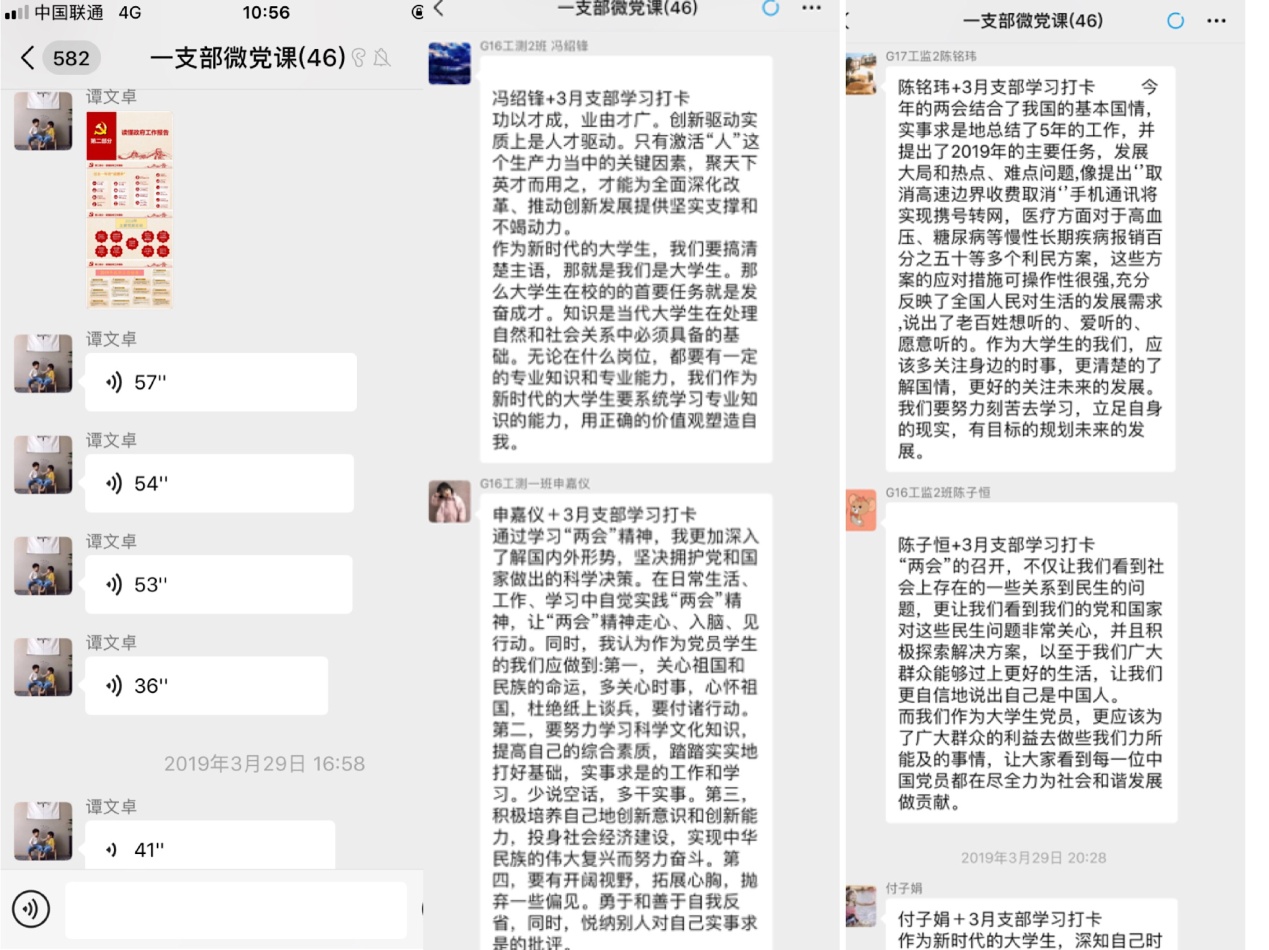The width and height of the screenshot is (1269, 950).
Task: Play the 57'' voice message
Action: [x=220, y=382]
